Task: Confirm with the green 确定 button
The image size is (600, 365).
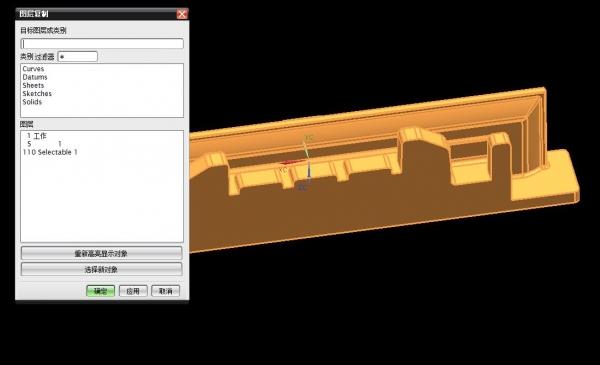Action: pyautogui.click(x=101, y=291)
